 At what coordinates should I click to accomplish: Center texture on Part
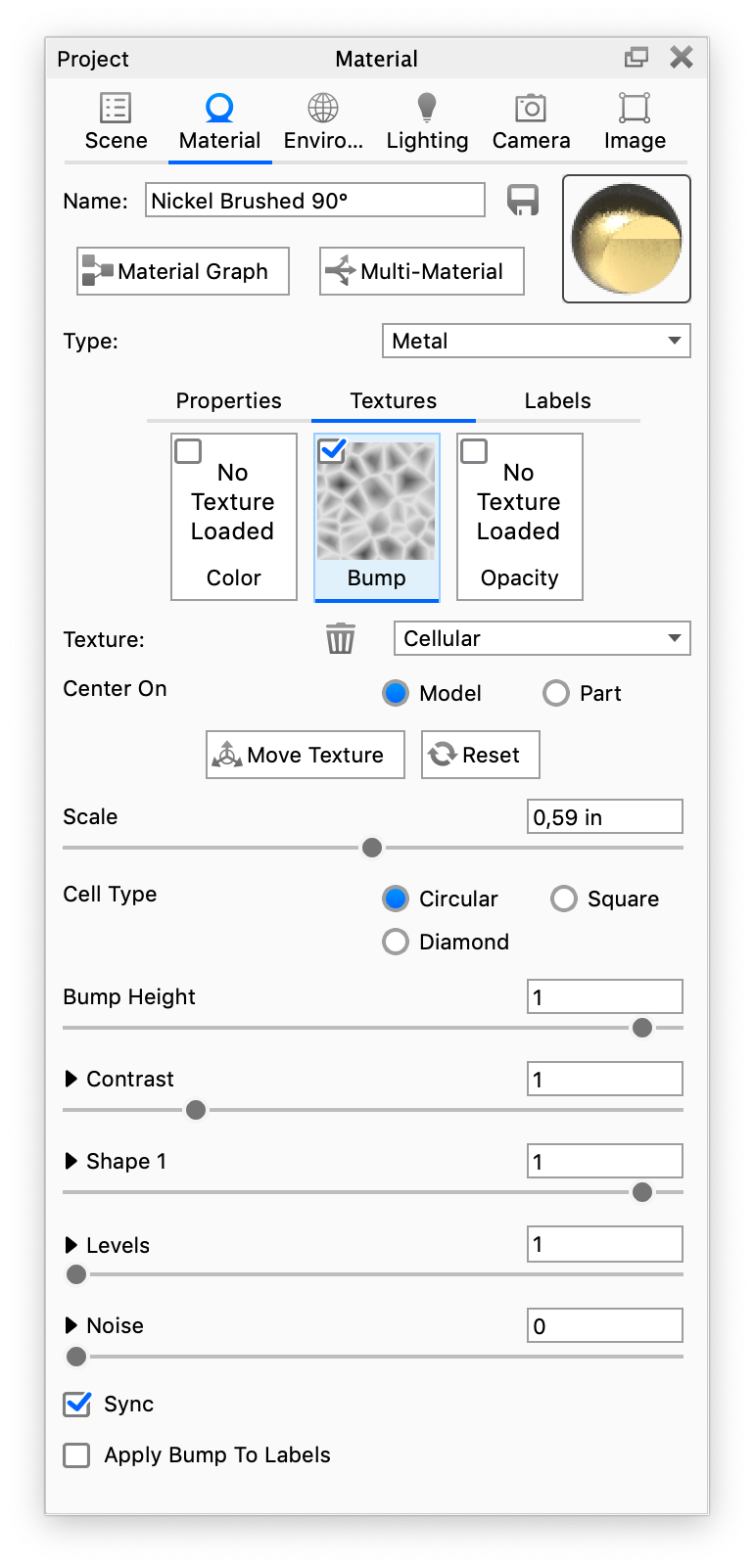point(556,693)
